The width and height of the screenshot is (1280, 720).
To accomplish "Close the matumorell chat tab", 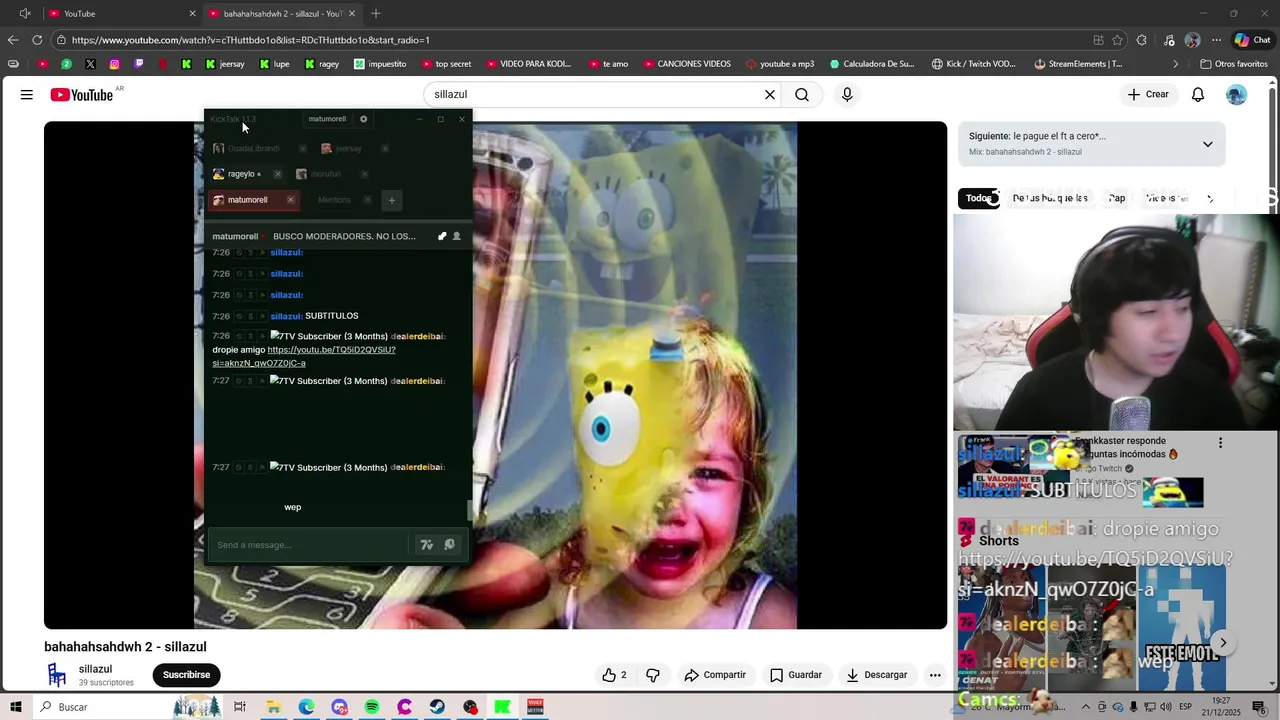I will (x=291, y=200).
